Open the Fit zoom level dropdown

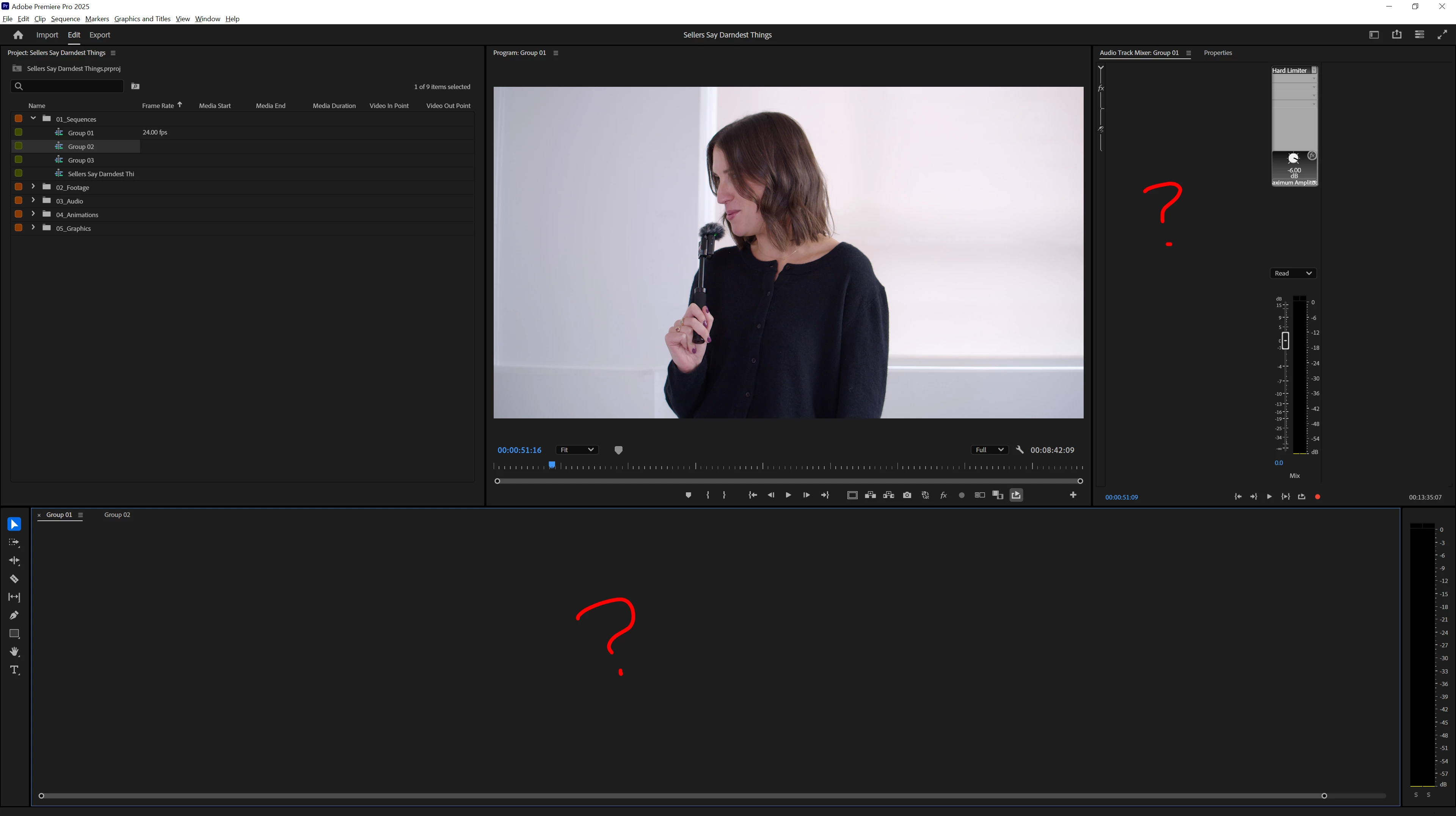pos(576,450)
